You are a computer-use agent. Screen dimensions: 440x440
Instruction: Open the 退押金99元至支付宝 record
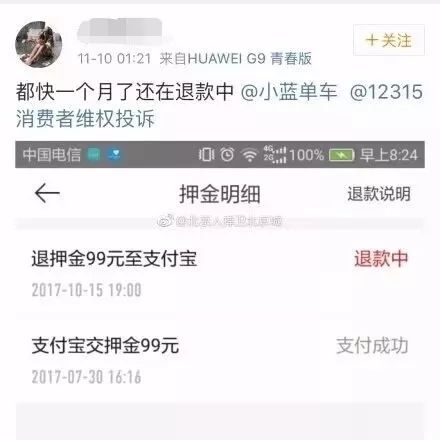220,273
